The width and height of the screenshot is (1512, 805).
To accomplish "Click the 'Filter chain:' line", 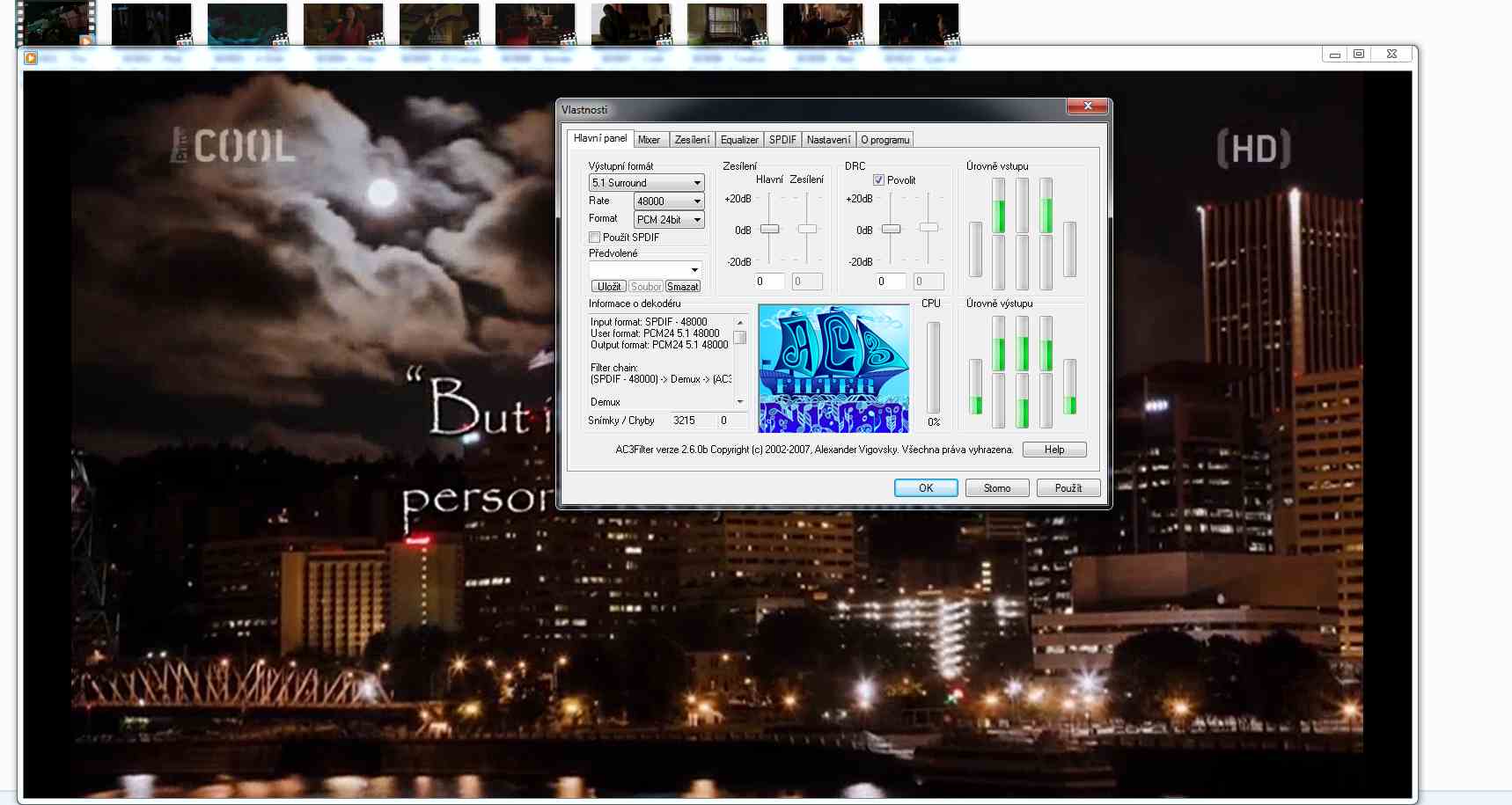I will 614,368.
